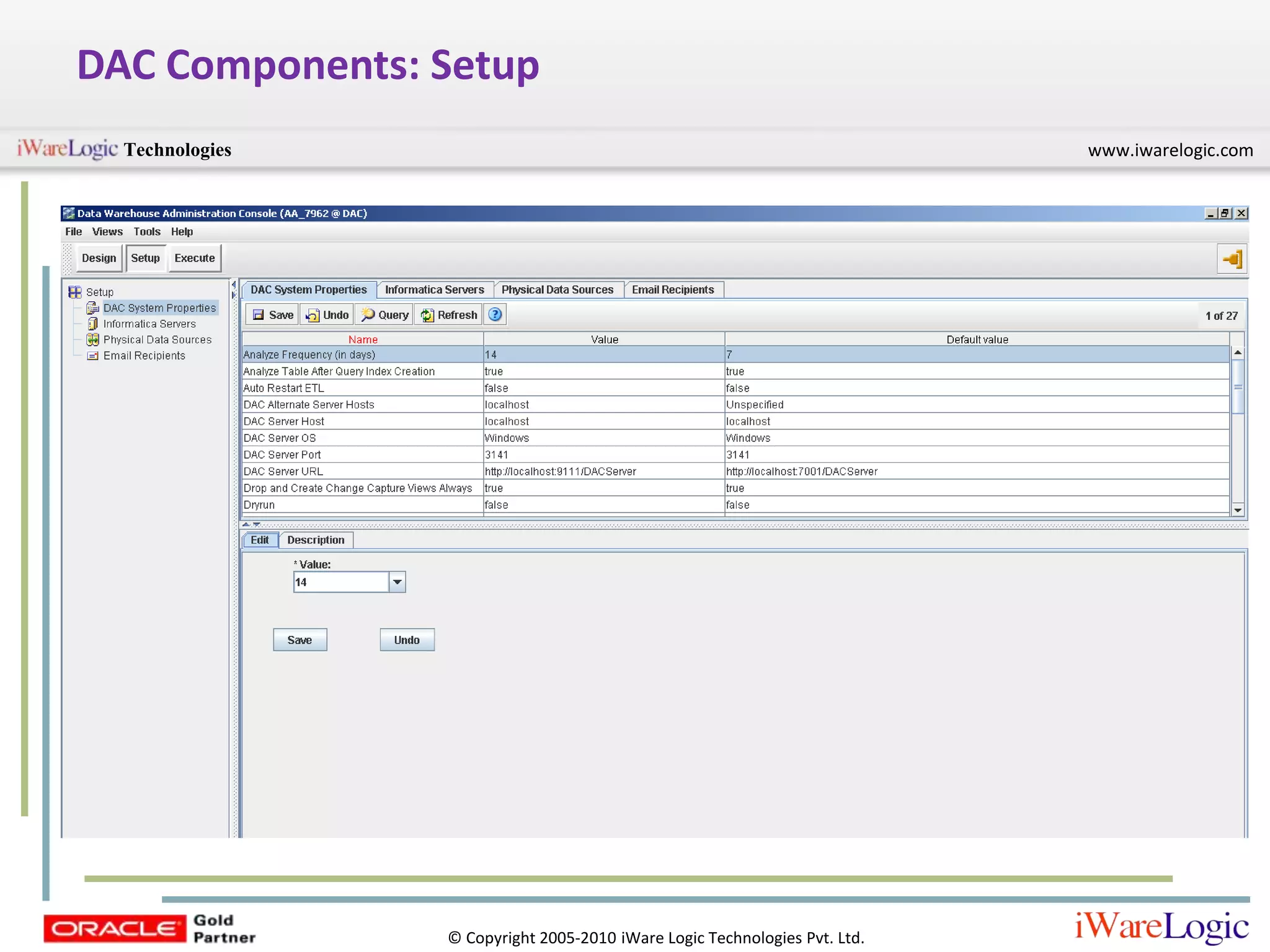
Task: Select the DAC System Properties tab
Action: tap(308, 289)
